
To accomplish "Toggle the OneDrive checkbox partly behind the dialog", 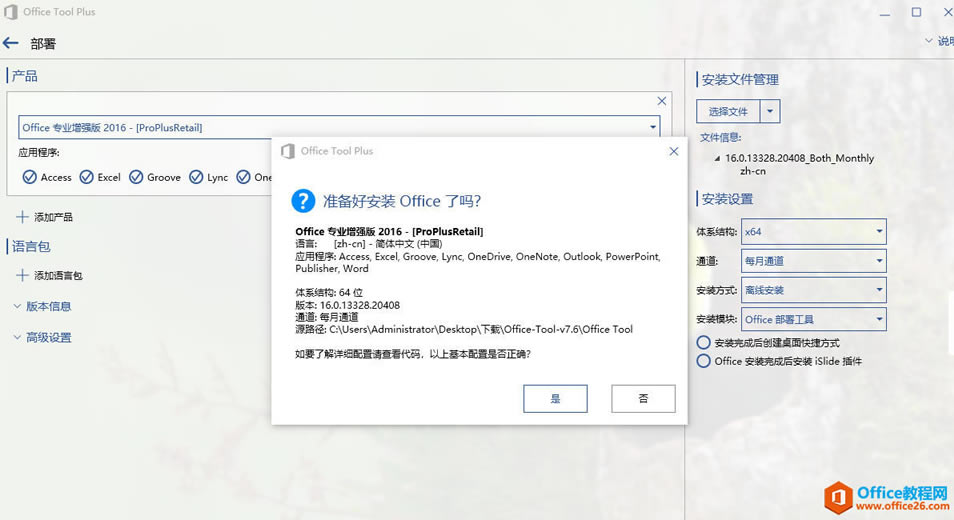I will 243,177.
